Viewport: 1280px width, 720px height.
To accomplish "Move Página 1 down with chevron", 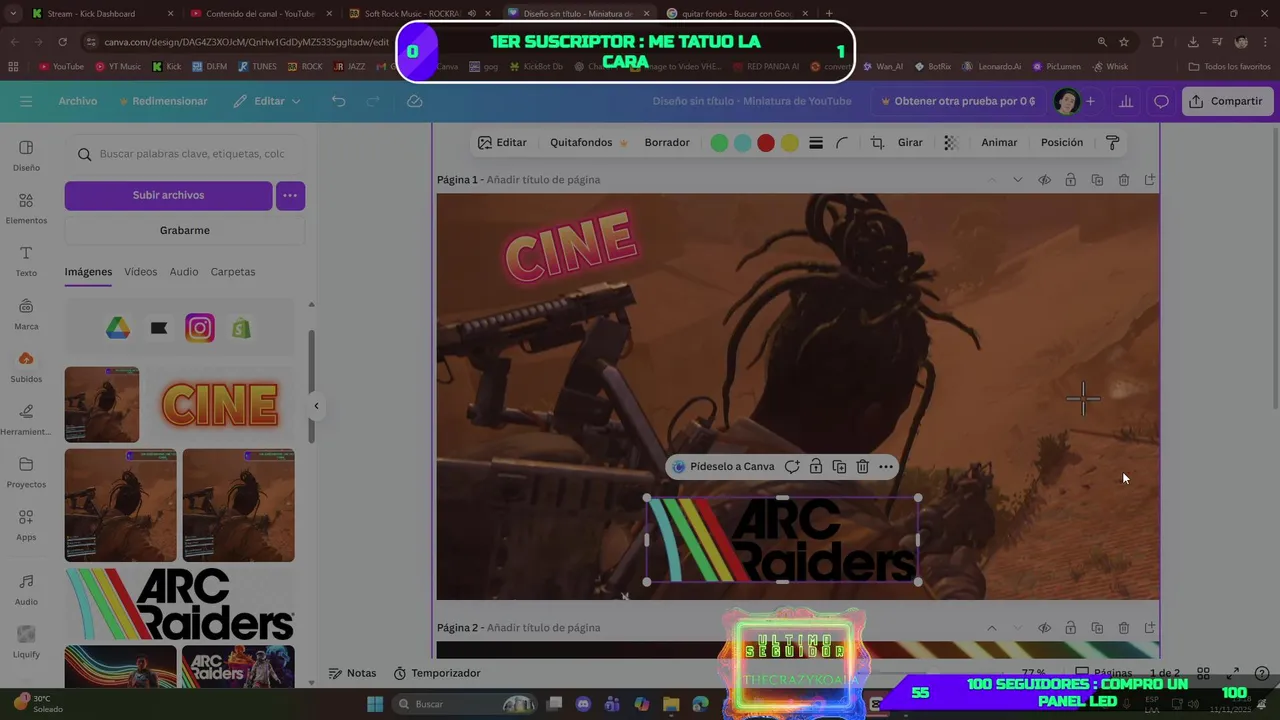I will pos(1018,180).
